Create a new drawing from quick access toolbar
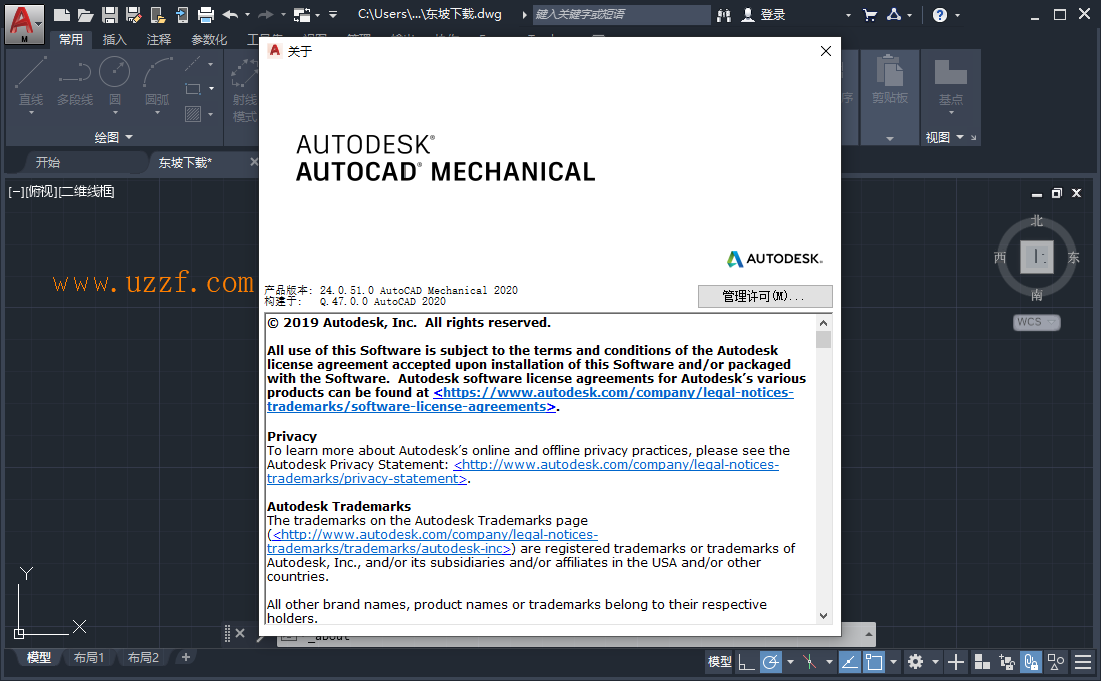1101x681 pixels. pos(62,14)
